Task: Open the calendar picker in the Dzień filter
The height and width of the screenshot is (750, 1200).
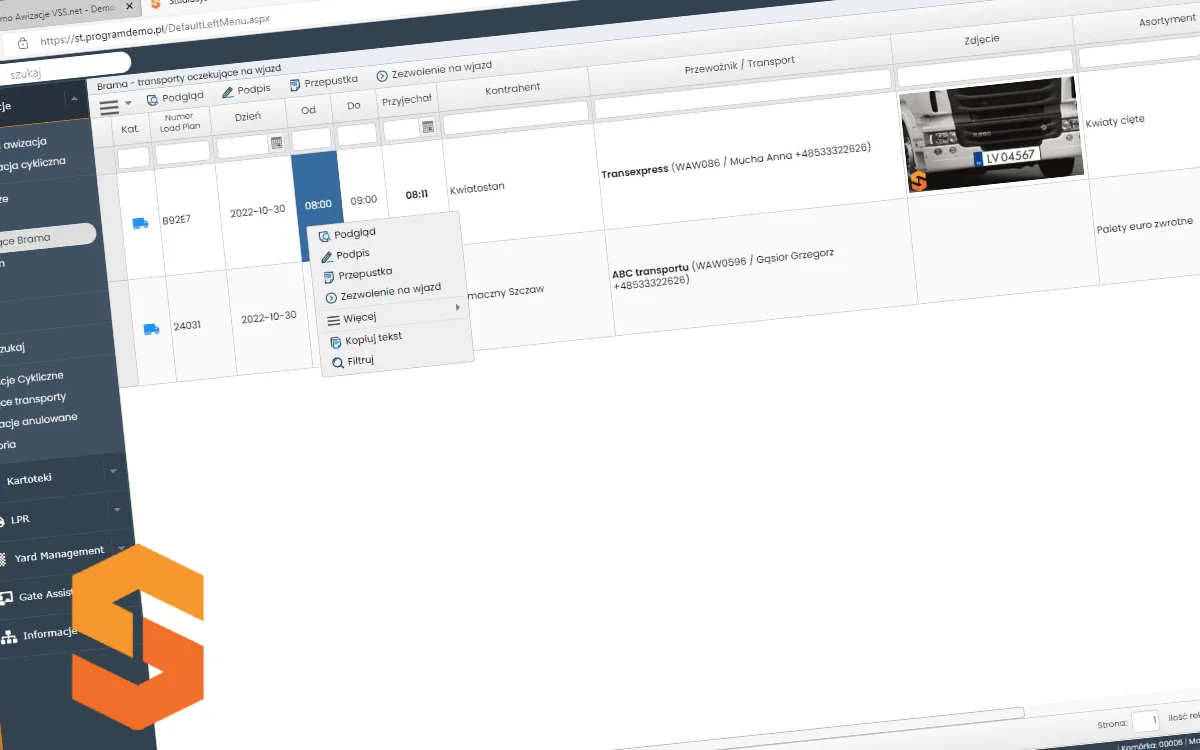Action: point(276,144)
